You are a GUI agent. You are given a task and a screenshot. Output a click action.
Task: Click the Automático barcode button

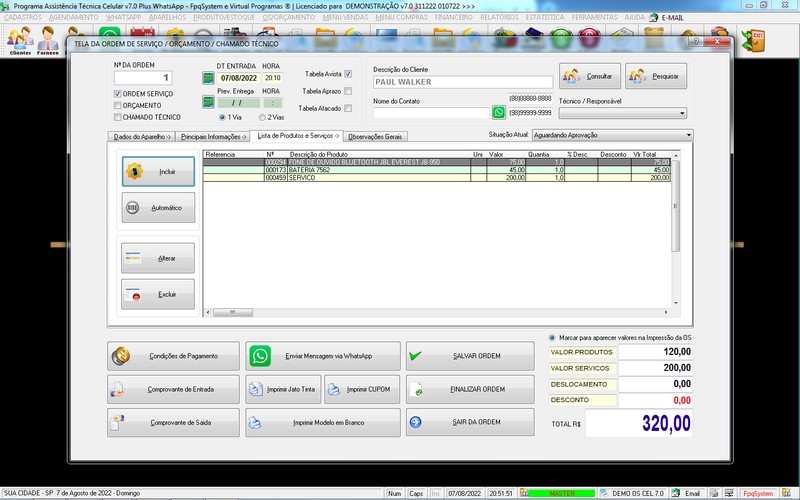pos(158,208)
